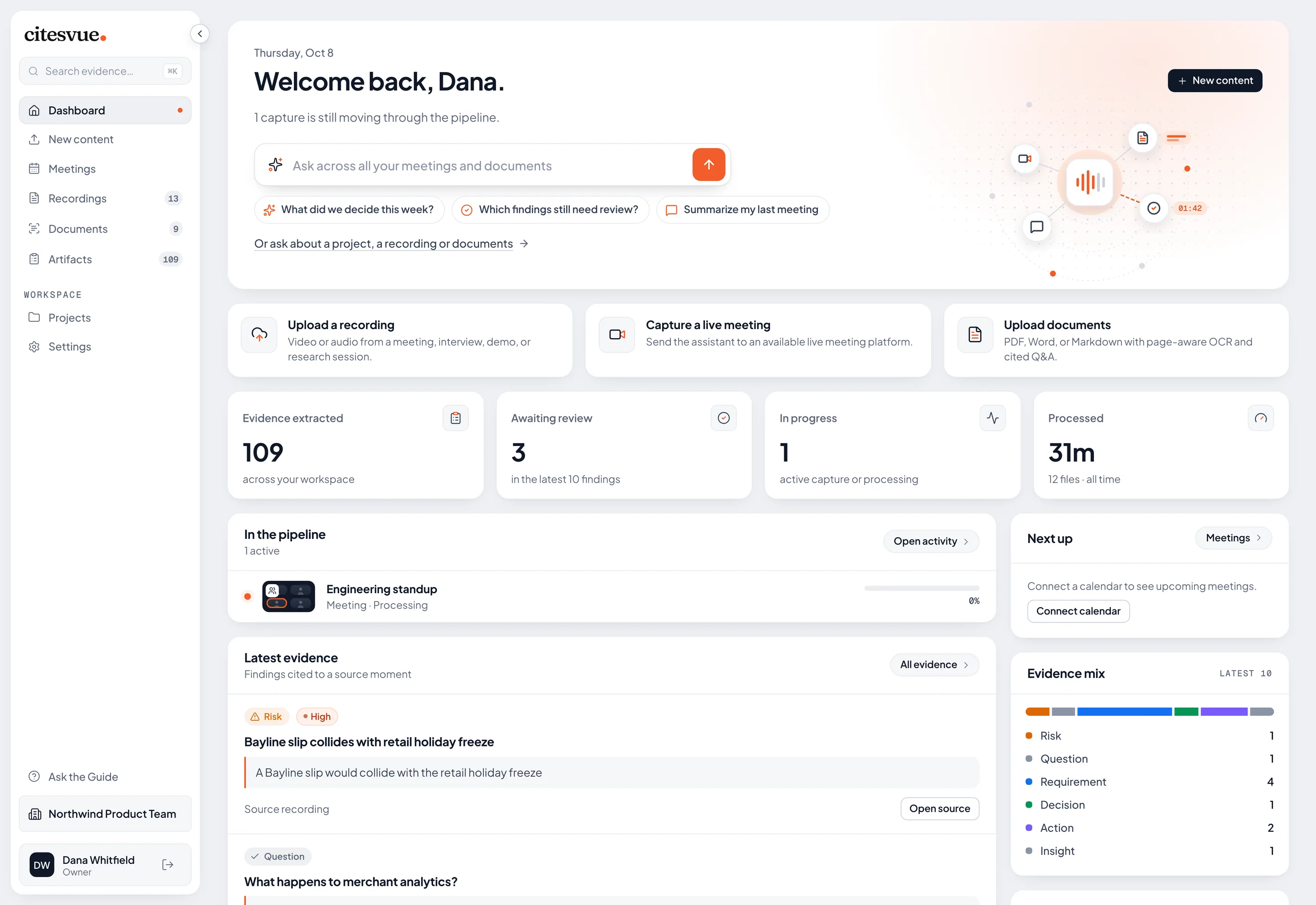Click the Engineering standup progress bar

tap(922, 589)
